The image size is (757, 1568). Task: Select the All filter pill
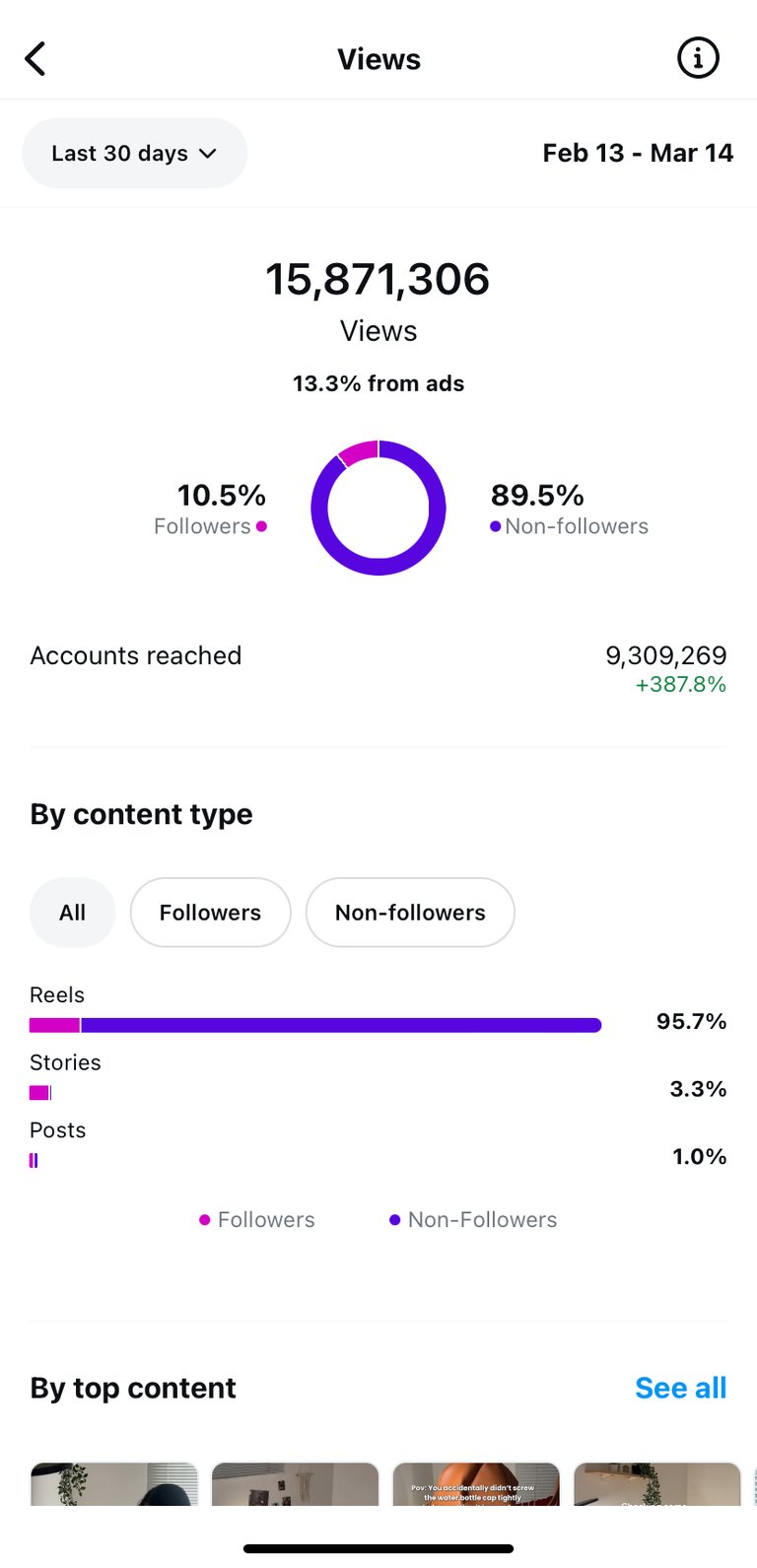tap(73, 913)
